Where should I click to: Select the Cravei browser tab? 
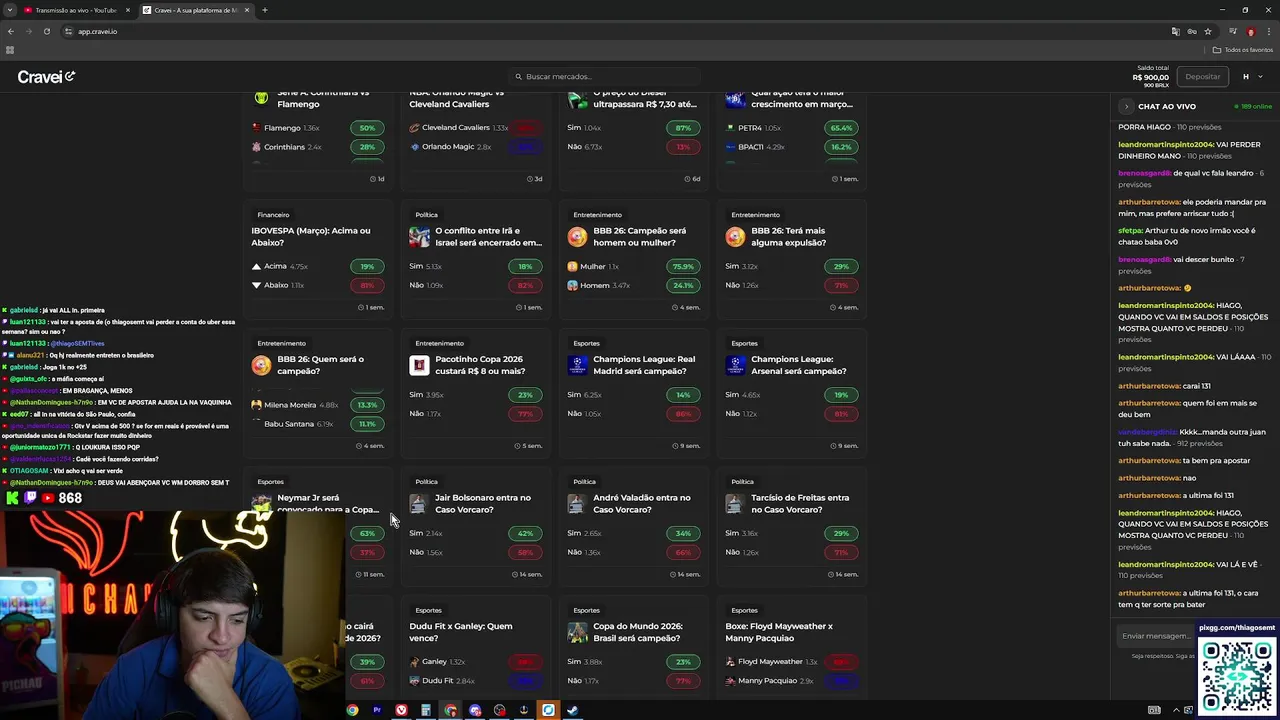click(x=196, y=10)
